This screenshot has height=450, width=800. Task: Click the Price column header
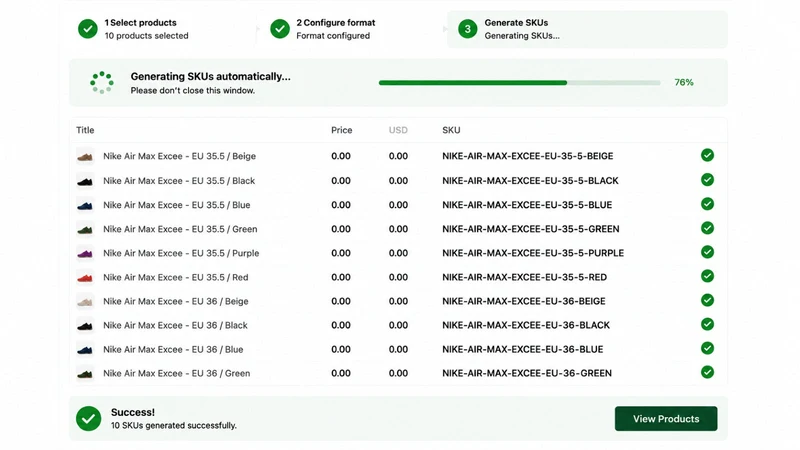point(341,130)
